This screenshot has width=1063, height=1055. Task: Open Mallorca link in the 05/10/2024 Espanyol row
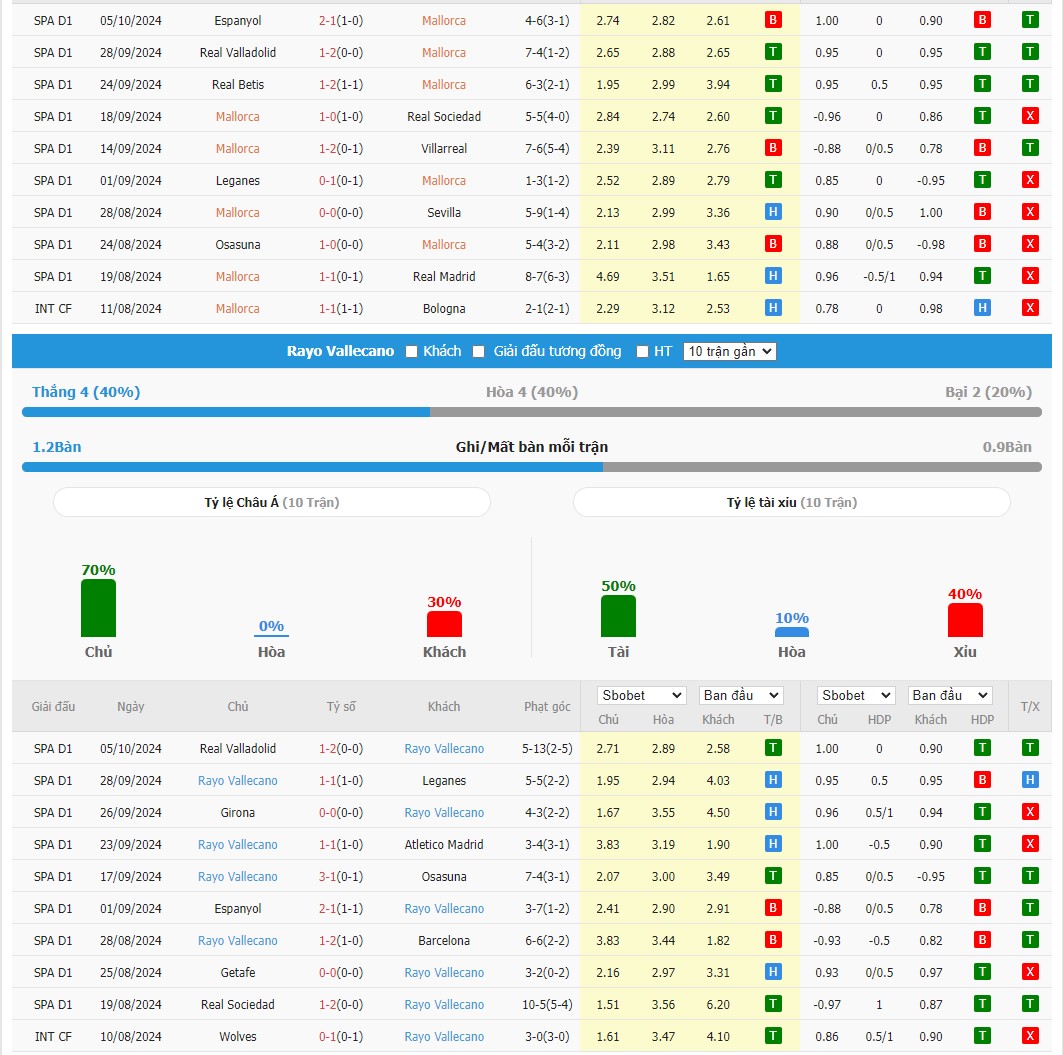(x=444, y=20)
